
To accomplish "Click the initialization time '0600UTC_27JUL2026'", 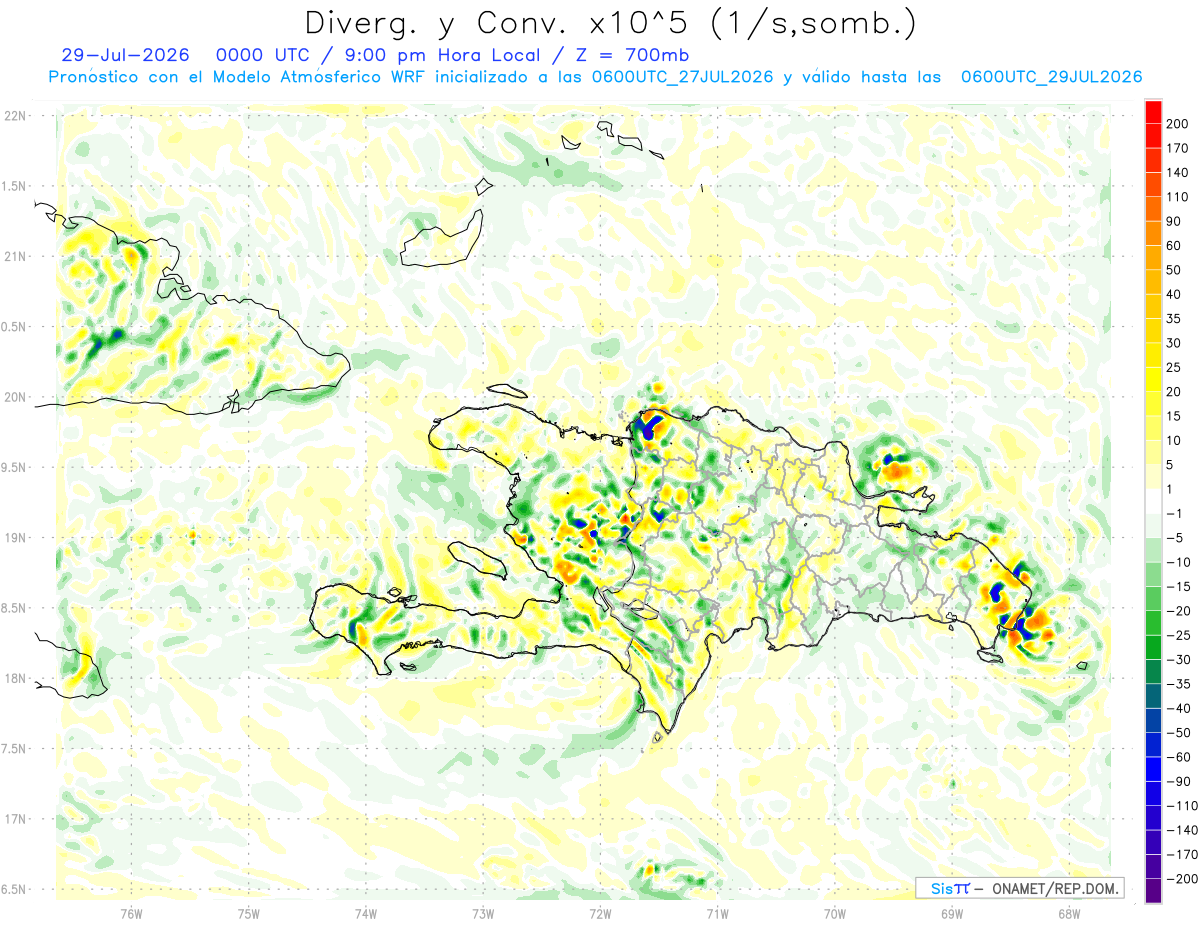I will tap(682, 77).
